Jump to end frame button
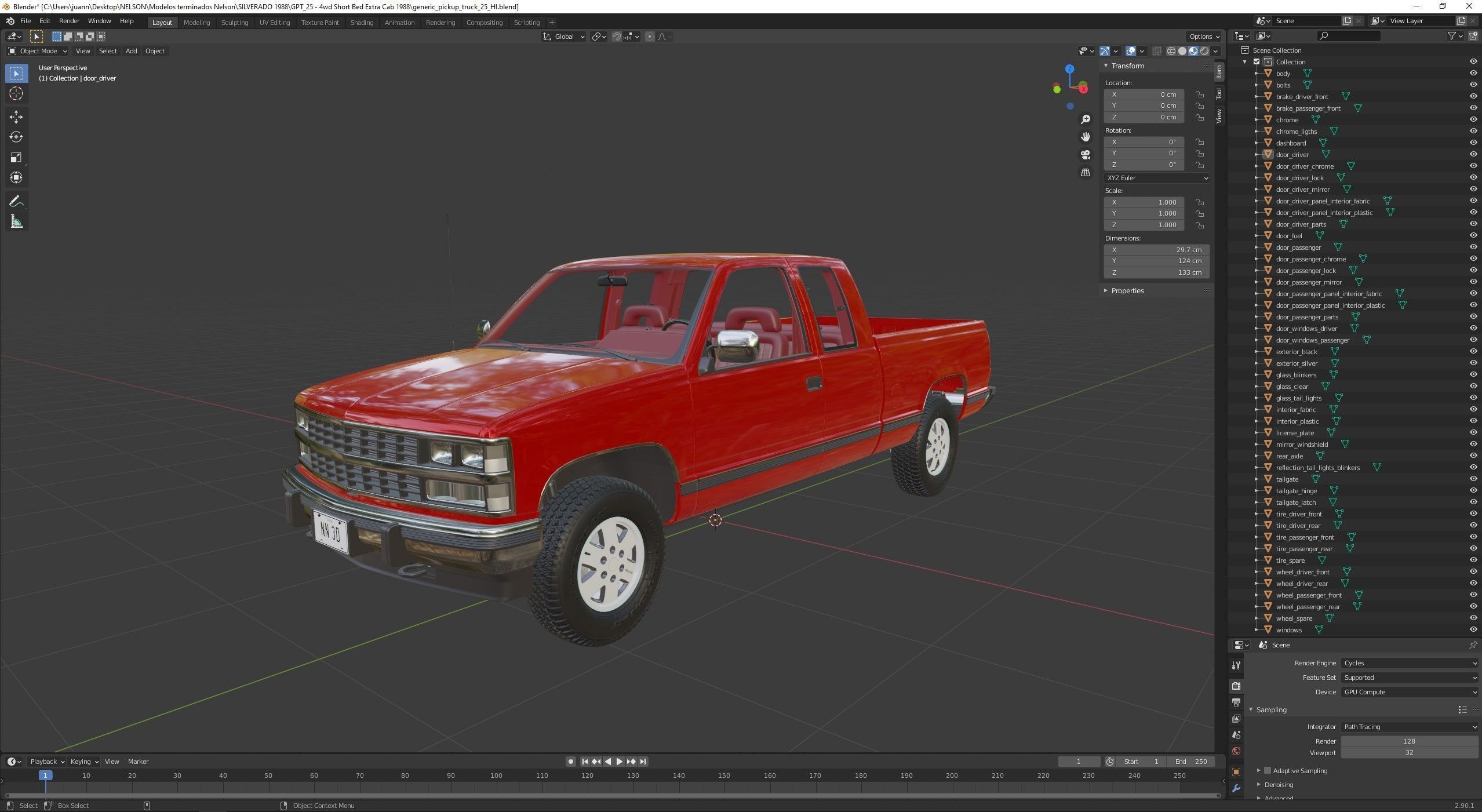The width and height of the screenshot is (1482, 812). [x=643, y=762]
